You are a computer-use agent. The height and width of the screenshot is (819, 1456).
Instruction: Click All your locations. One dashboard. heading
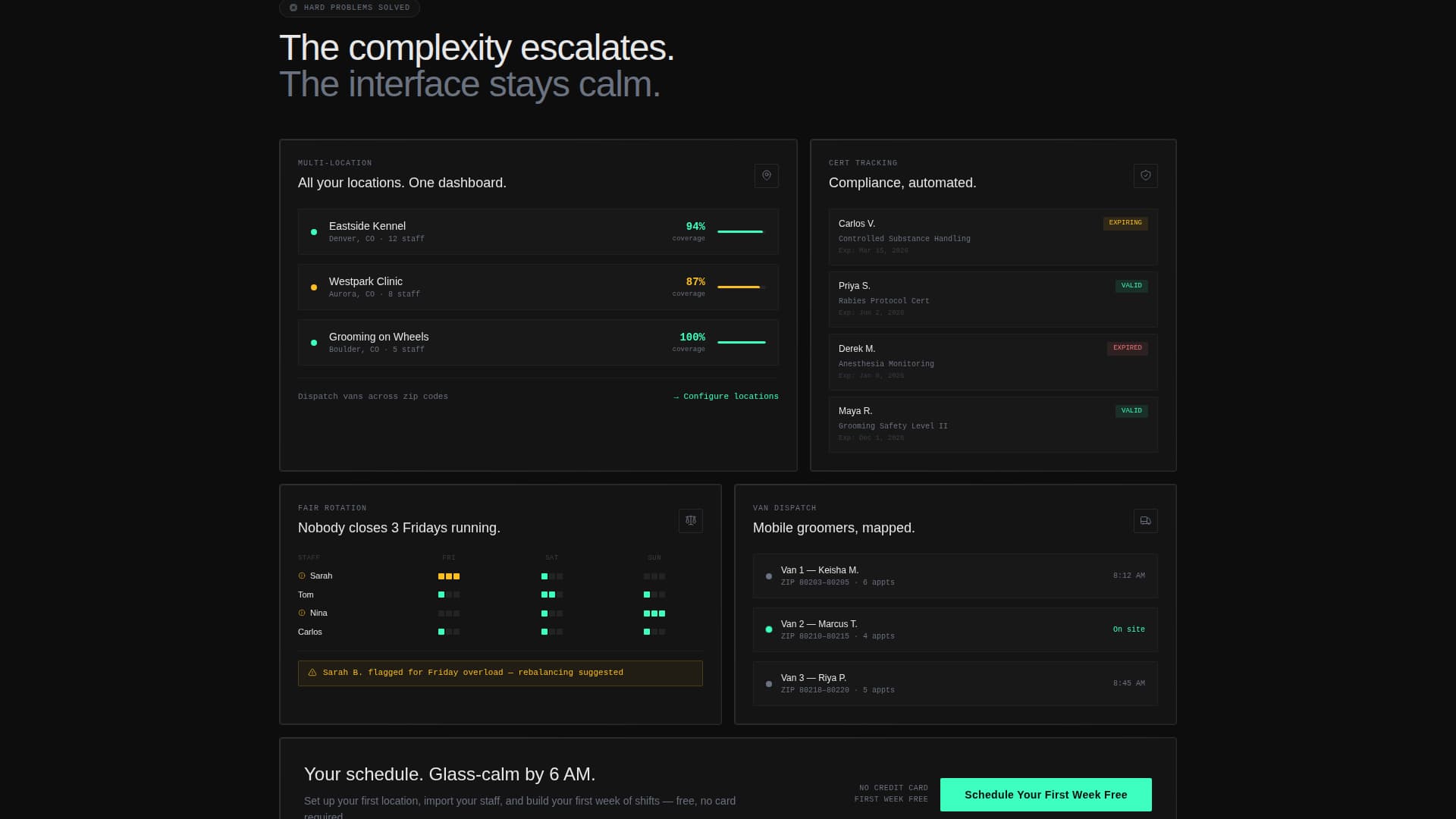[x=402, y=183]
